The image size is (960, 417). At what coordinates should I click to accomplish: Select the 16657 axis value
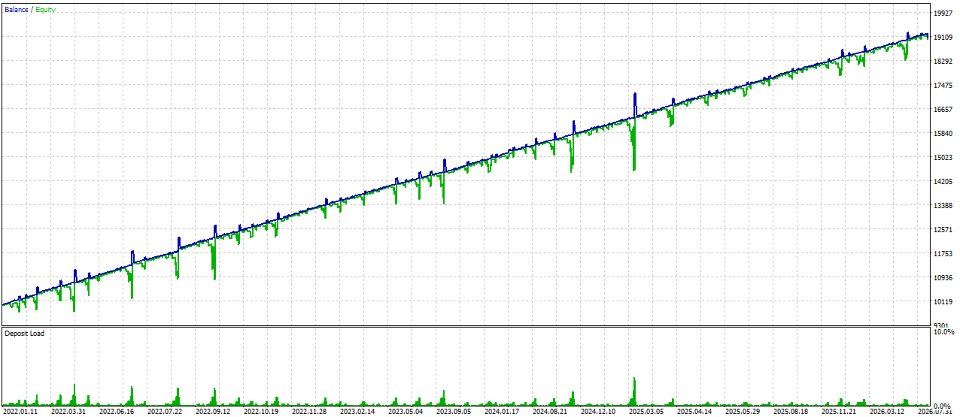click(942, 109)
